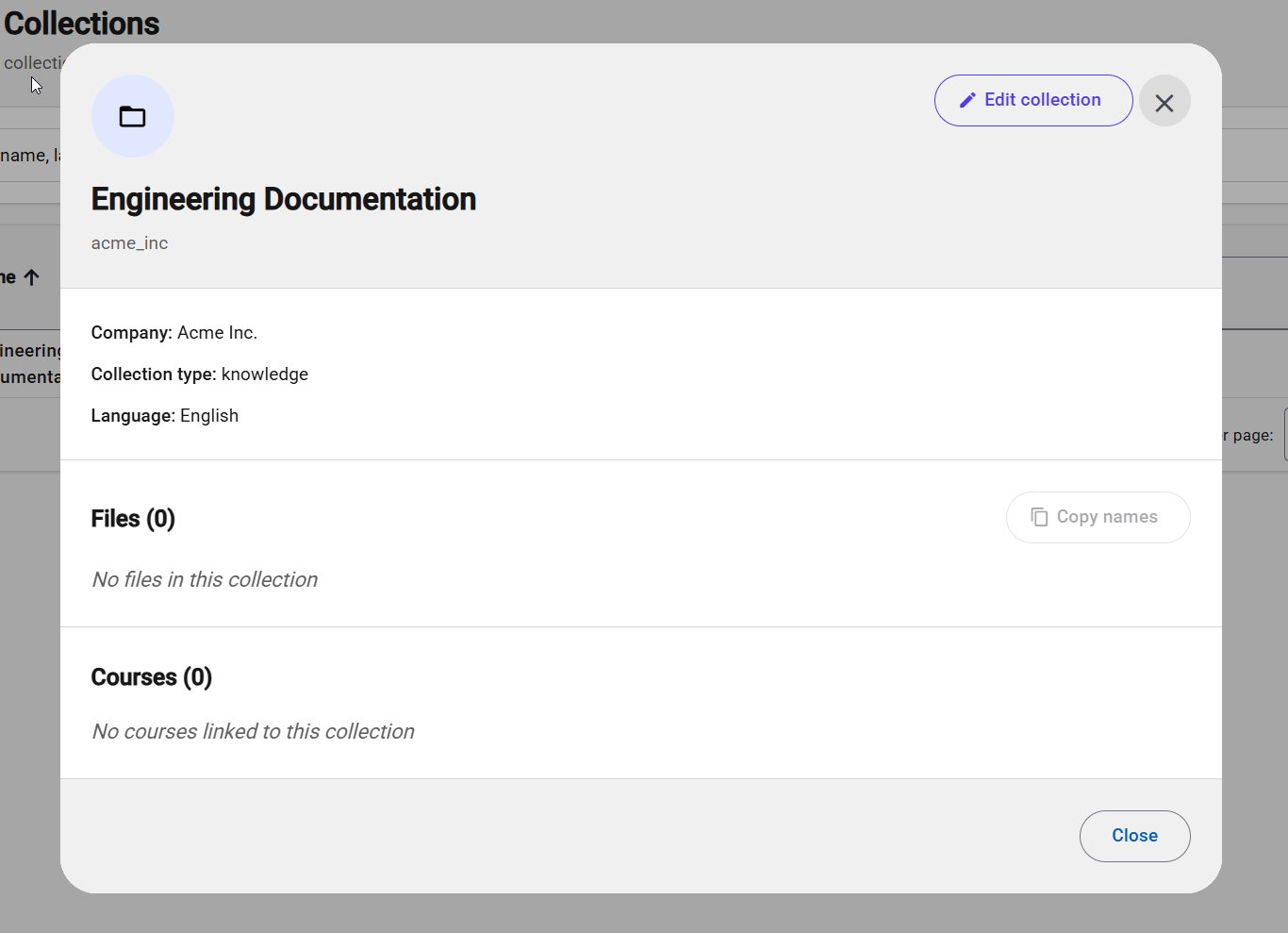Click the Engineering Documentation title

tap(284, 199)
